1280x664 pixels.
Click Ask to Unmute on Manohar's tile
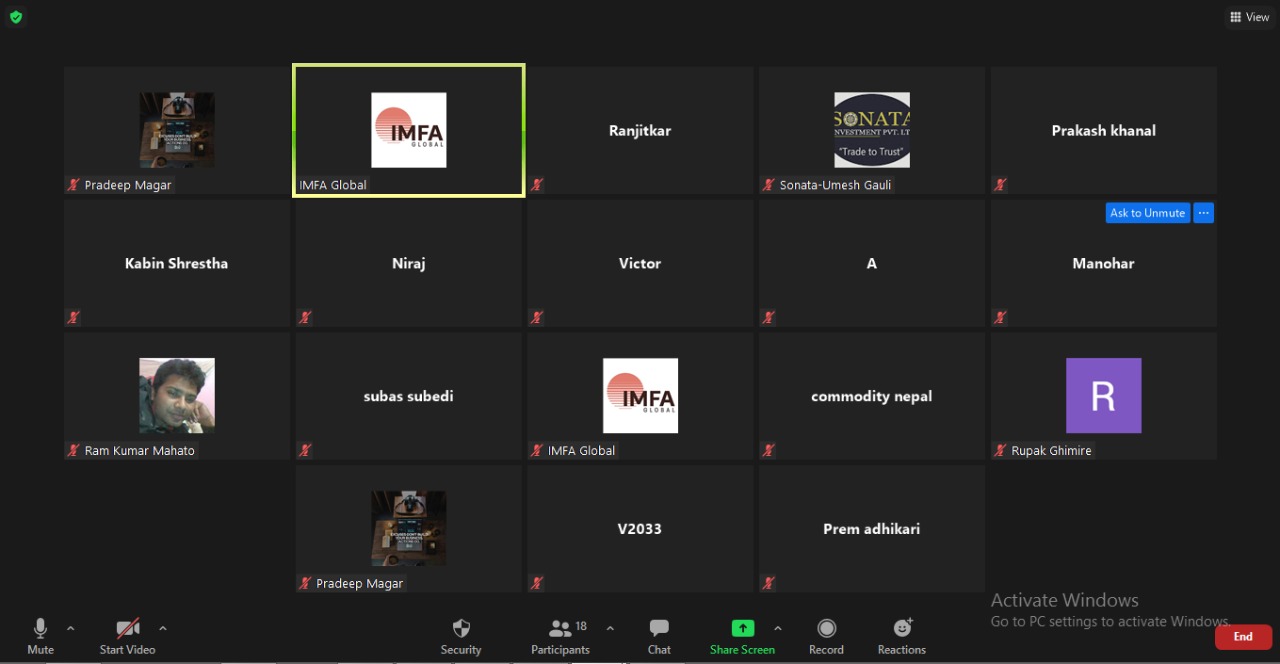tap(1148, 213)
